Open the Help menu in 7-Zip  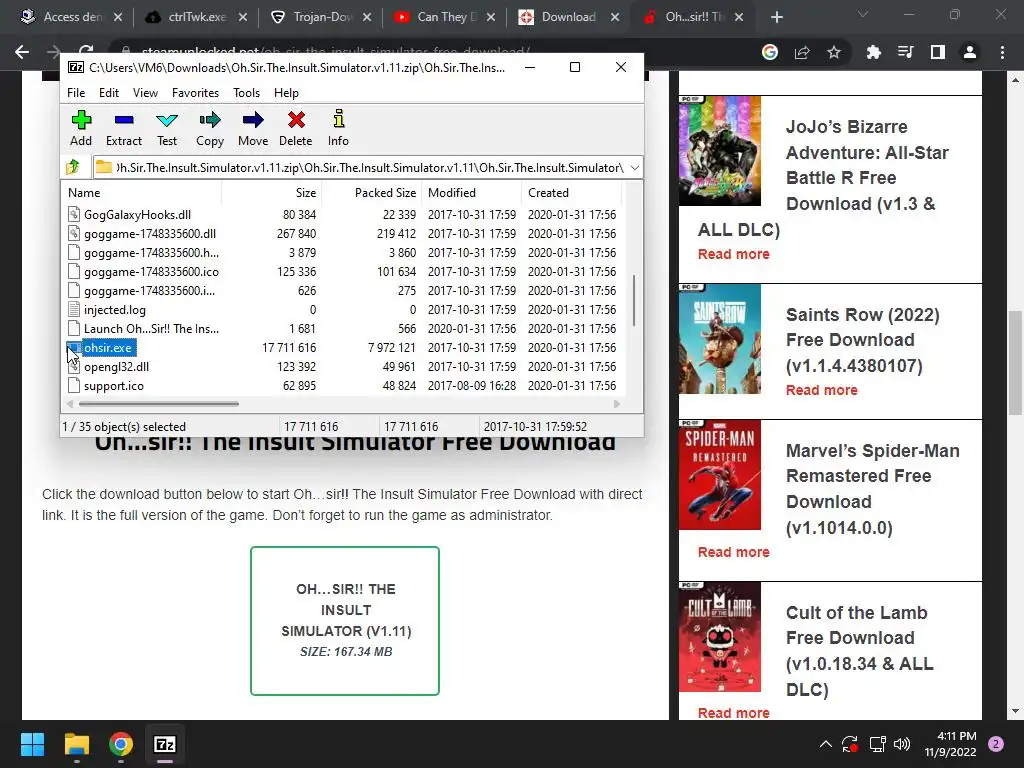pos(286,93)
